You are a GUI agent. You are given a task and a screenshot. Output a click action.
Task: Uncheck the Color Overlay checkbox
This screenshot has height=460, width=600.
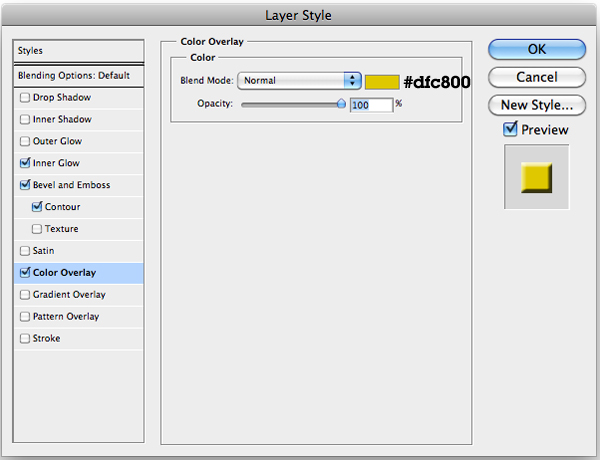click(x=25, y=272)
